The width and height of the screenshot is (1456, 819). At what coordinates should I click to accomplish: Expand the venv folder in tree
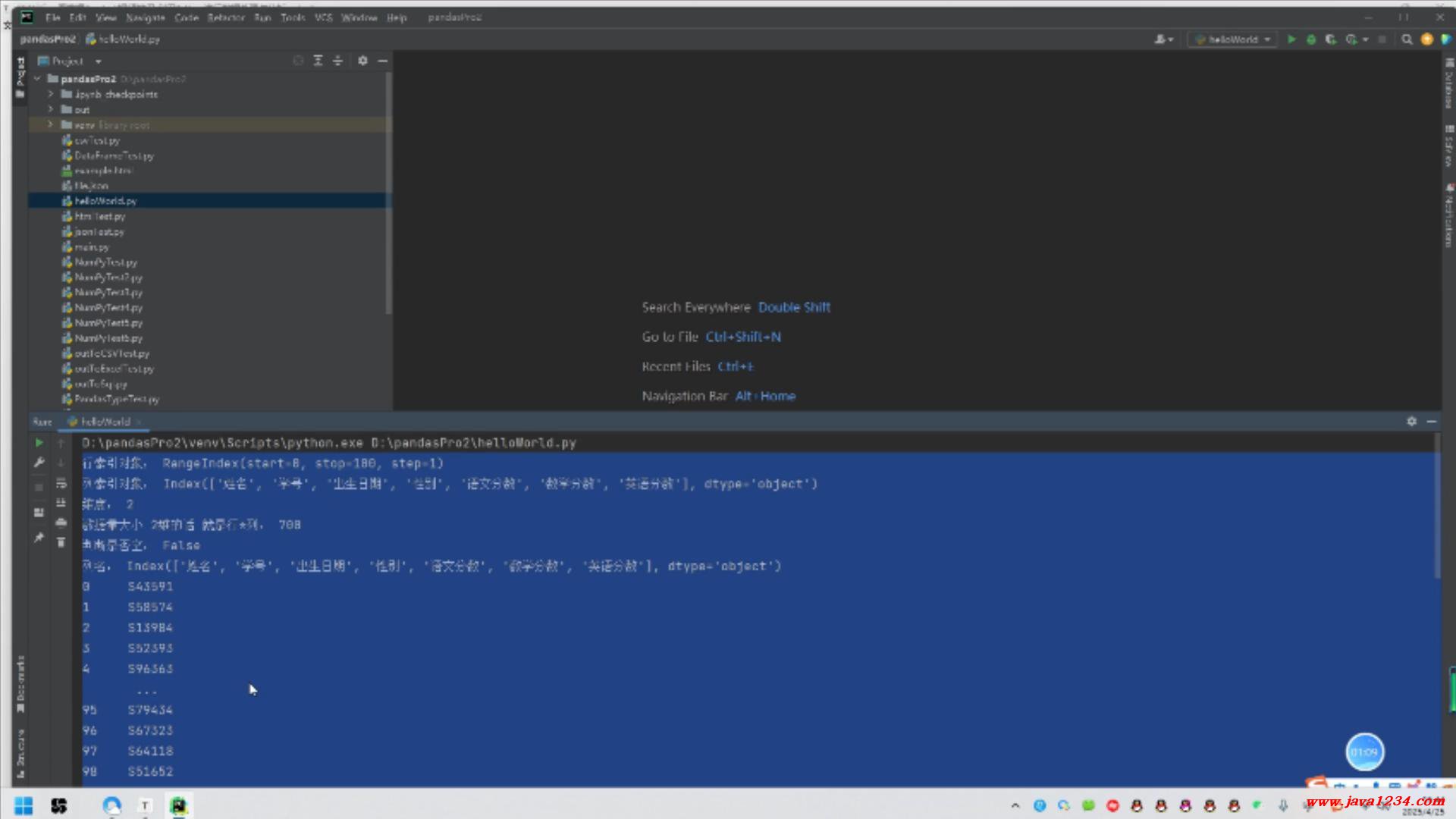tap(51, 124)
